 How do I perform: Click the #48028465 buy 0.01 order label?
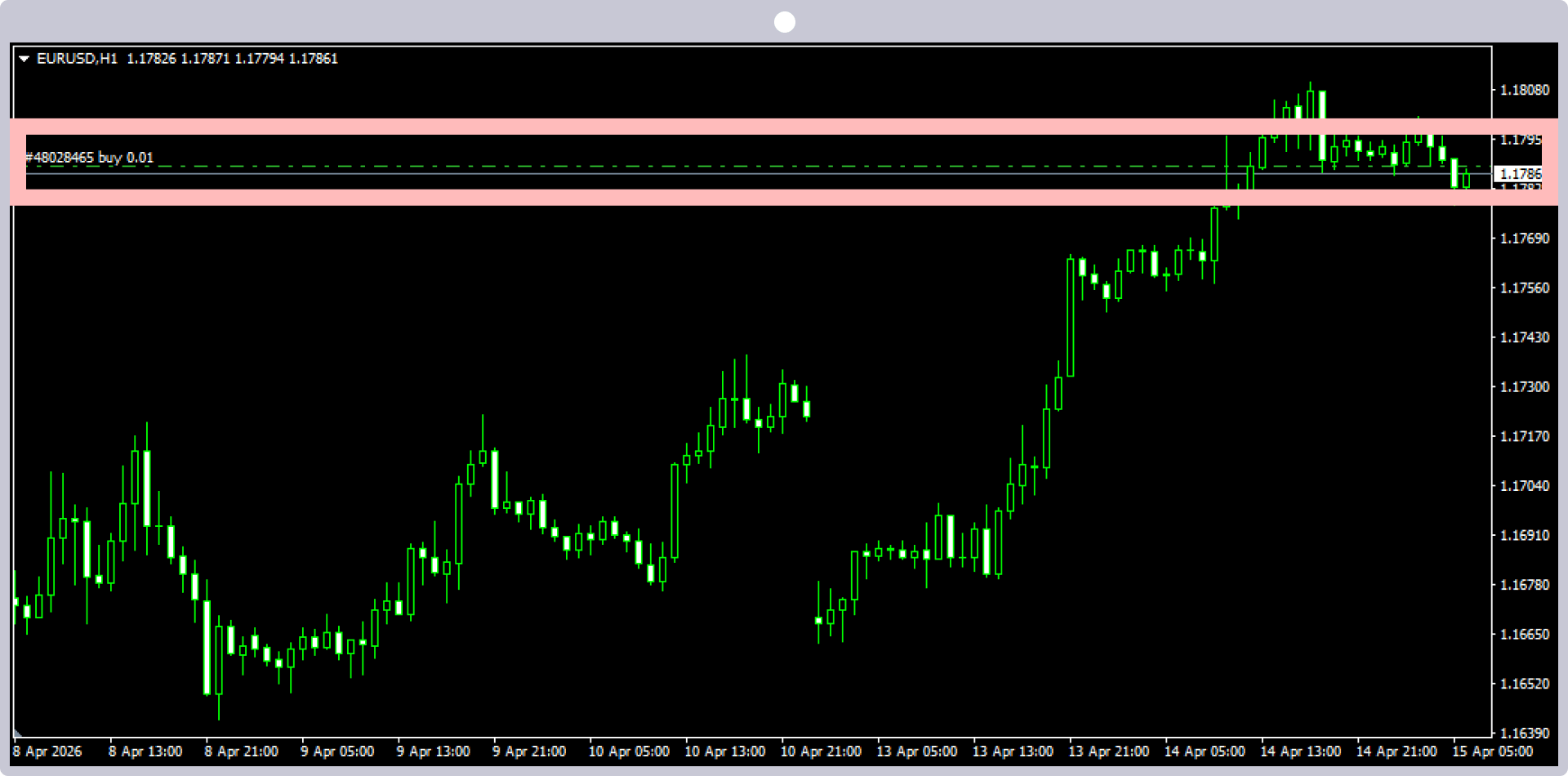[90, 158]
